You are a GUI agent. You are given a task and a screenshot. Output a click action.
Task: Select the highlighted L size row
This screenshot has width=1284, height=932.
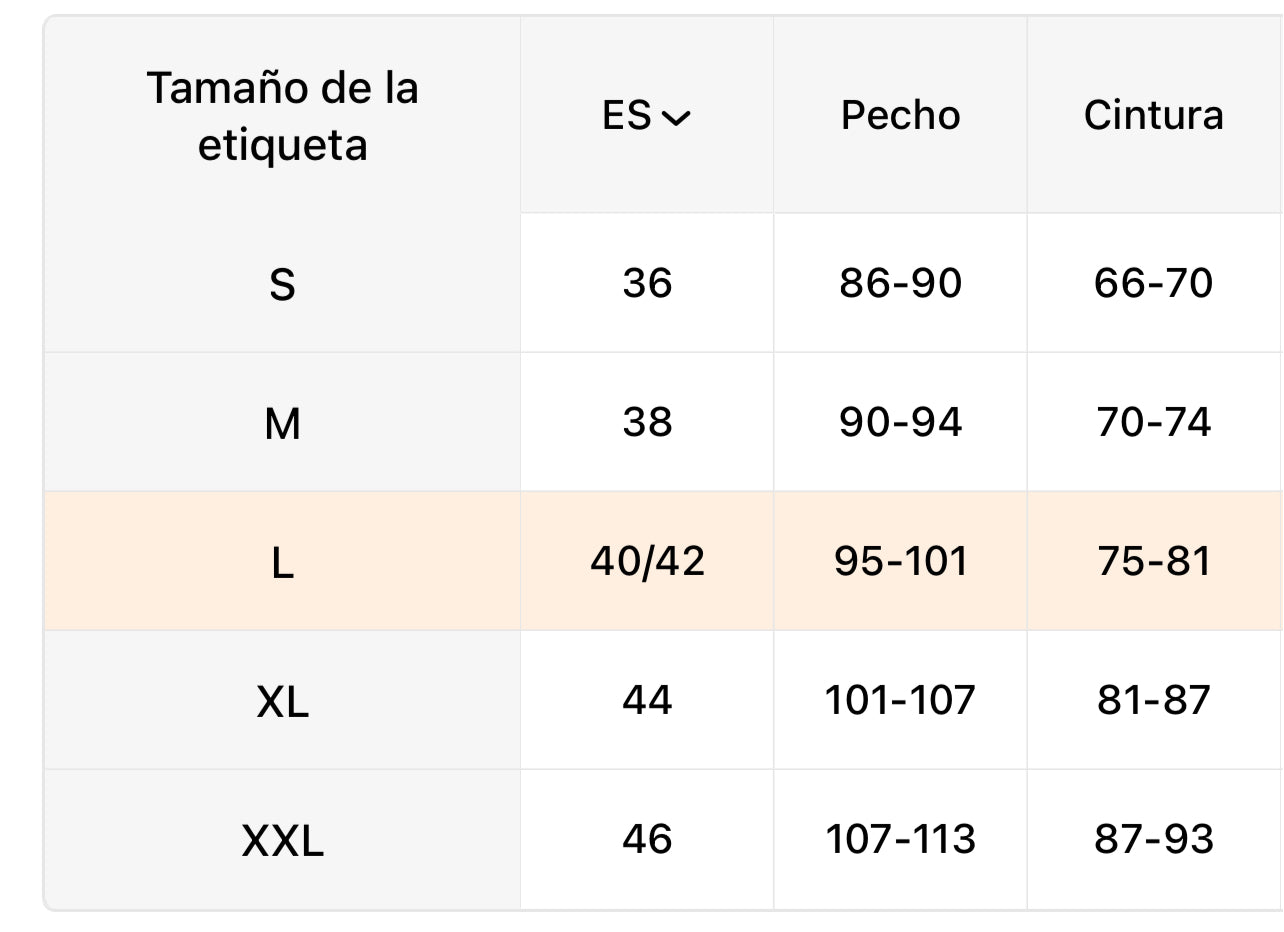pos(282,563)
